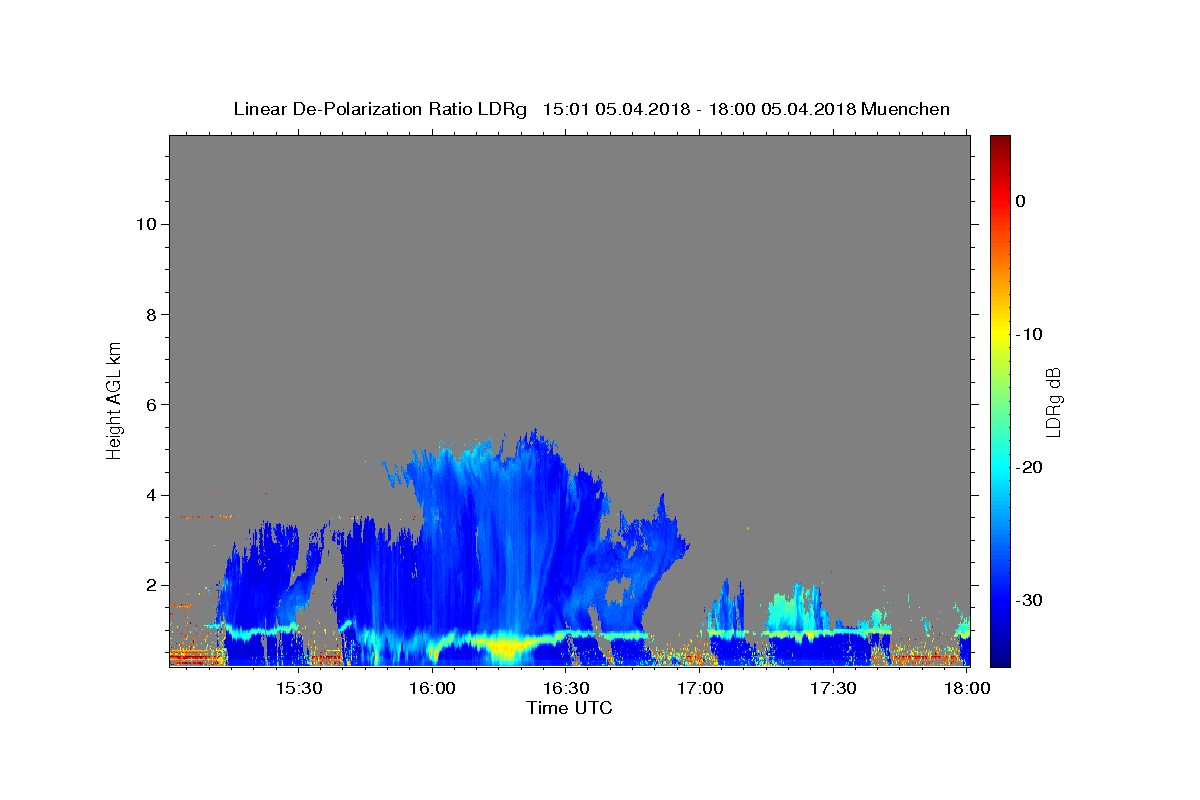Click the 16:00 time tick label
The width and height of the screenshot is (1200, 800).
(432, 689)
